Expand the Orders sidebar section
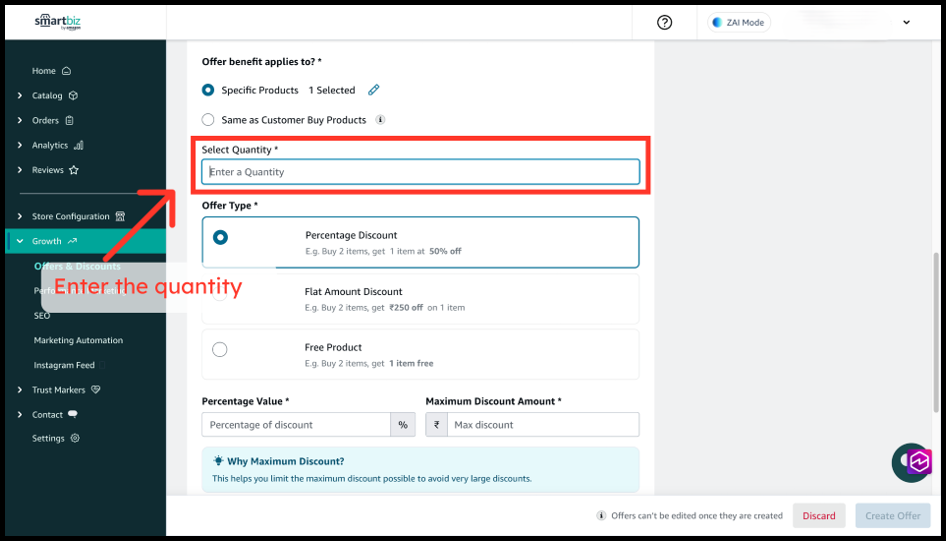946x541 pixels. click(20, 121)
